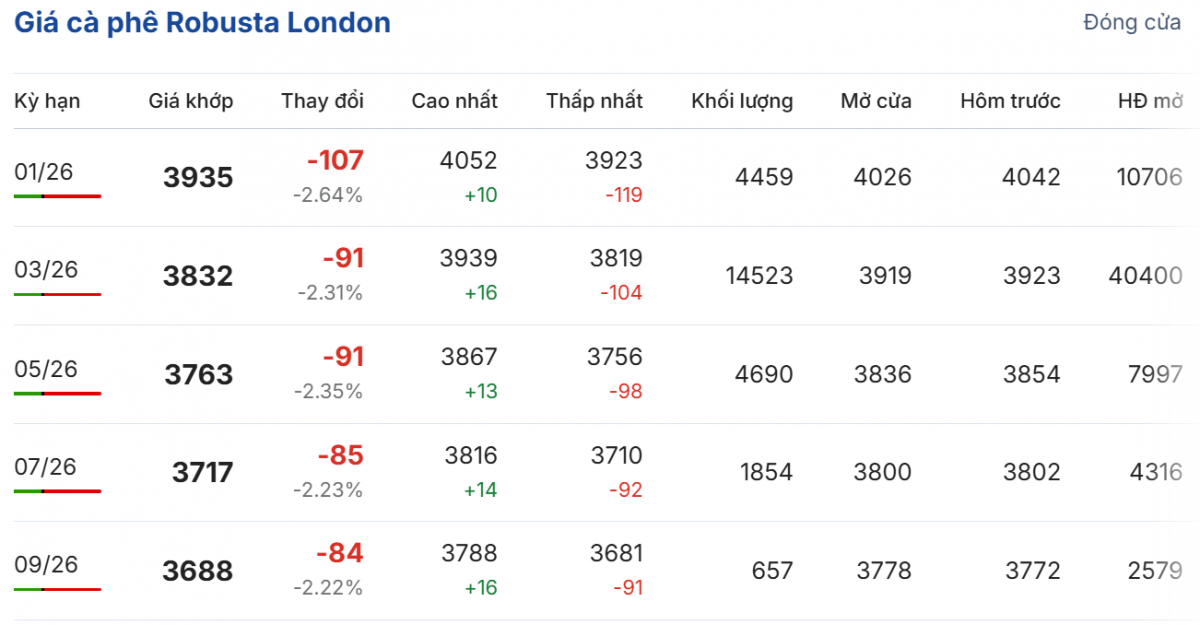Open the 03/26 contract term
The height and width of the screenshot is (625, 1200).
pos(46,270)
